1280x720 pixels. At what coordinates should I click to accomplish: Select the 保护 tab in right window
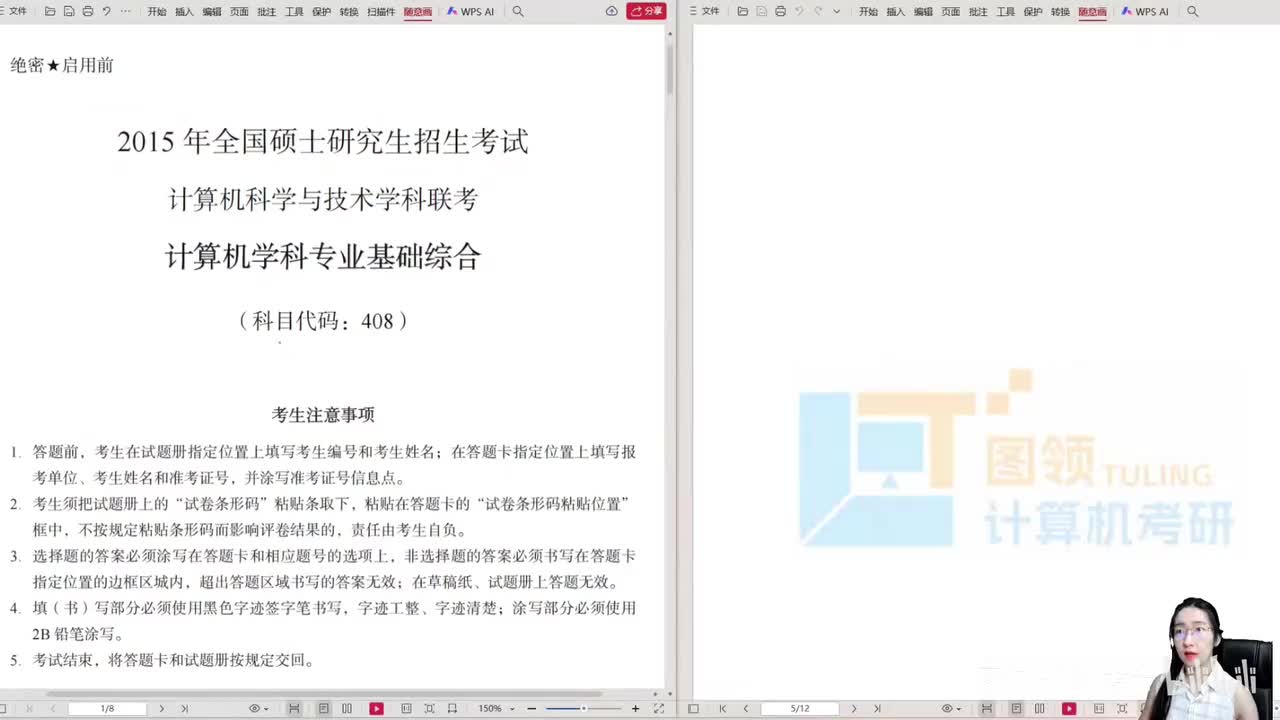coord(1033,12)
